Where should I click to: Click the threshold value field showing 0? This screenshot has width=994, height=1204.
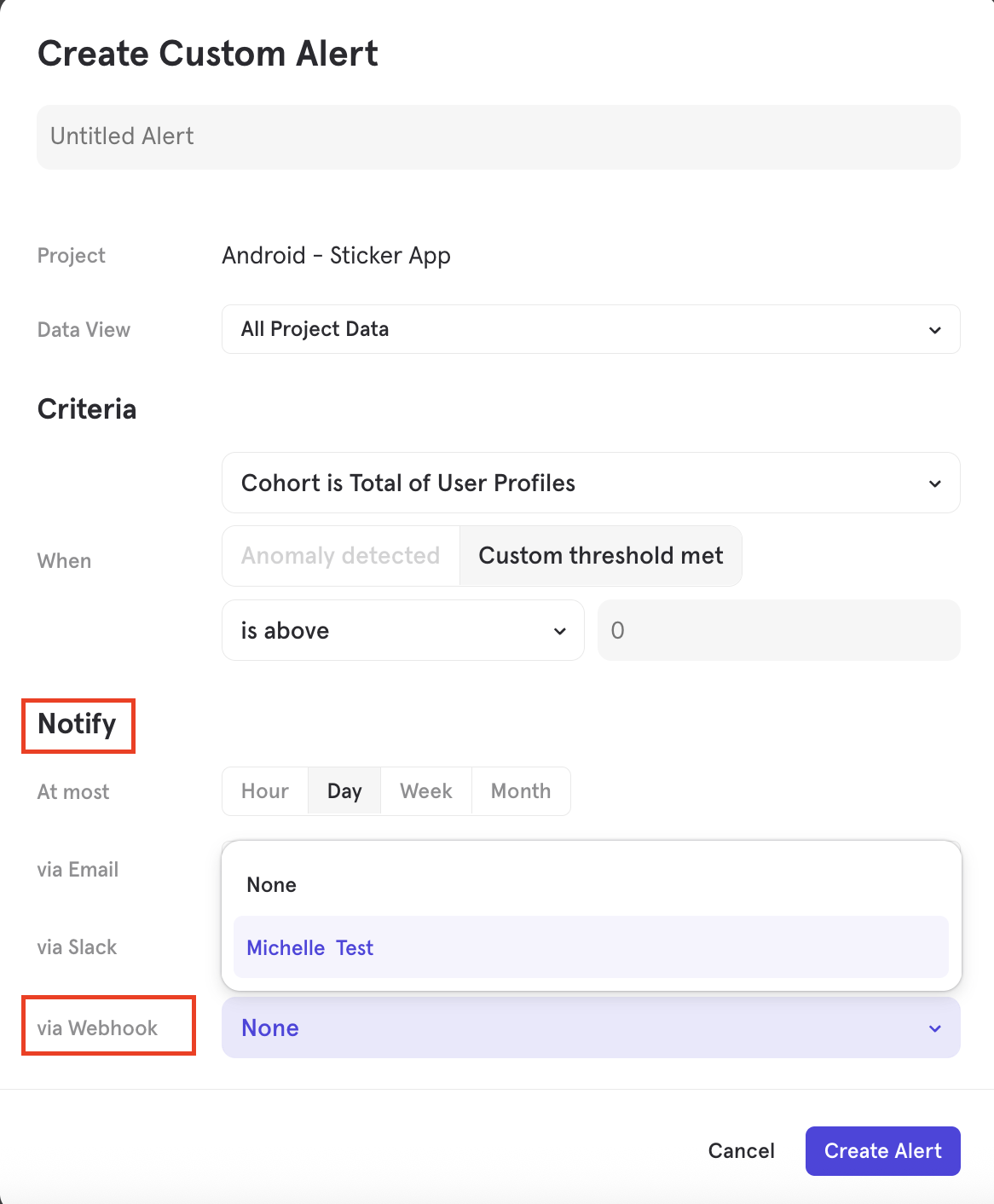coord(778,630)
